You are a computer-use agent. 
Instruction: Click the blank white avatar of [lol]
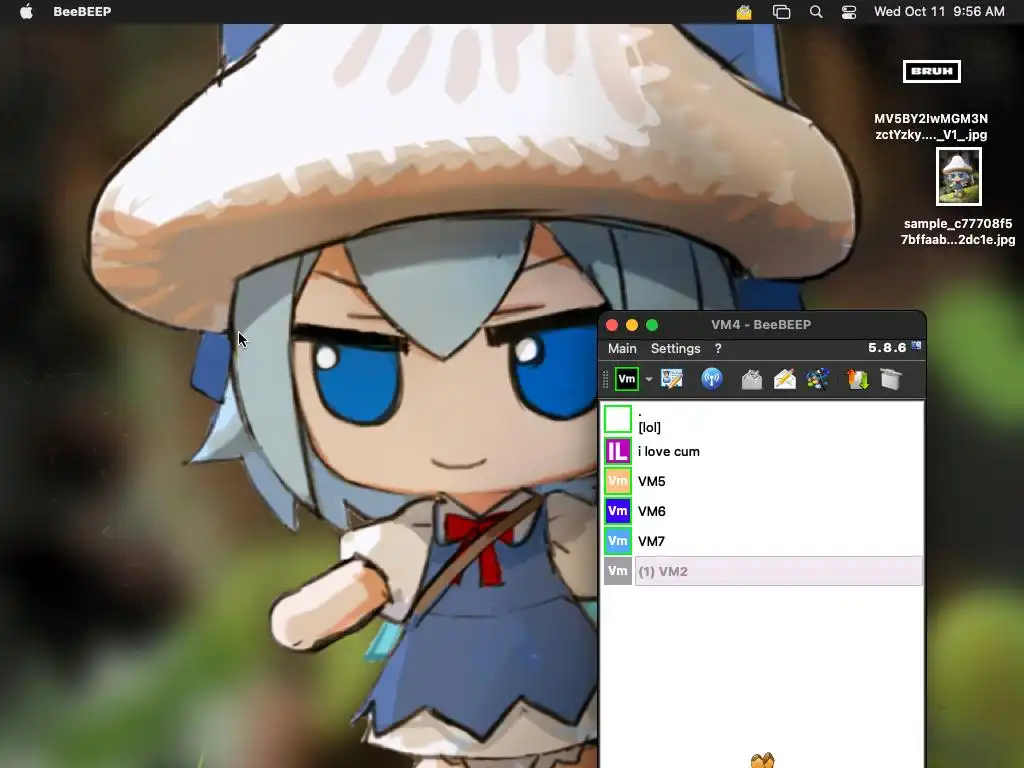617,420
